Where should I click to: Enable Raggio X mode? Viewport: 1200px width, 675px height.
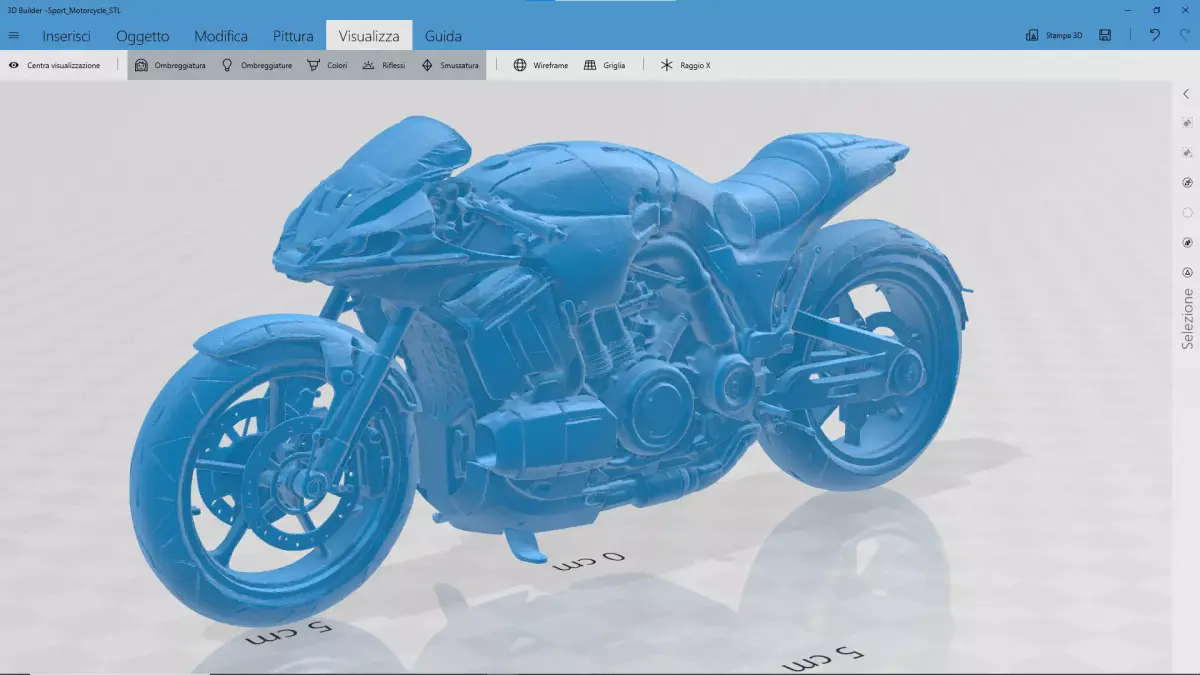[686, 65]
